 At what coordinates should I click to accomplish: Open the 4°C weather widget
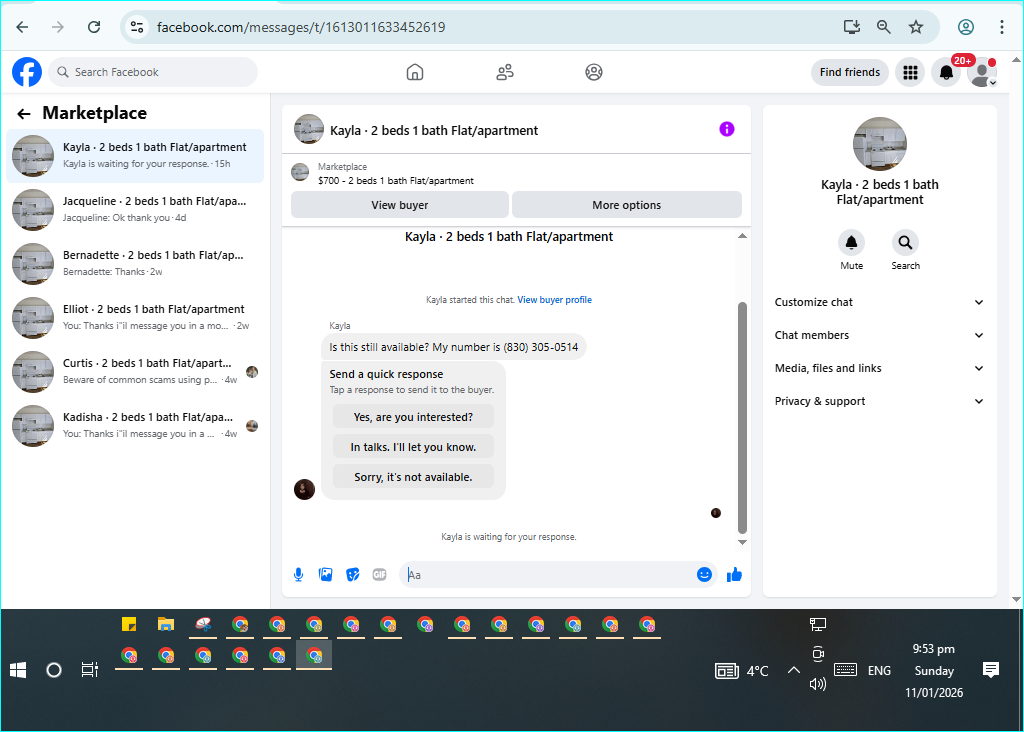742,671
